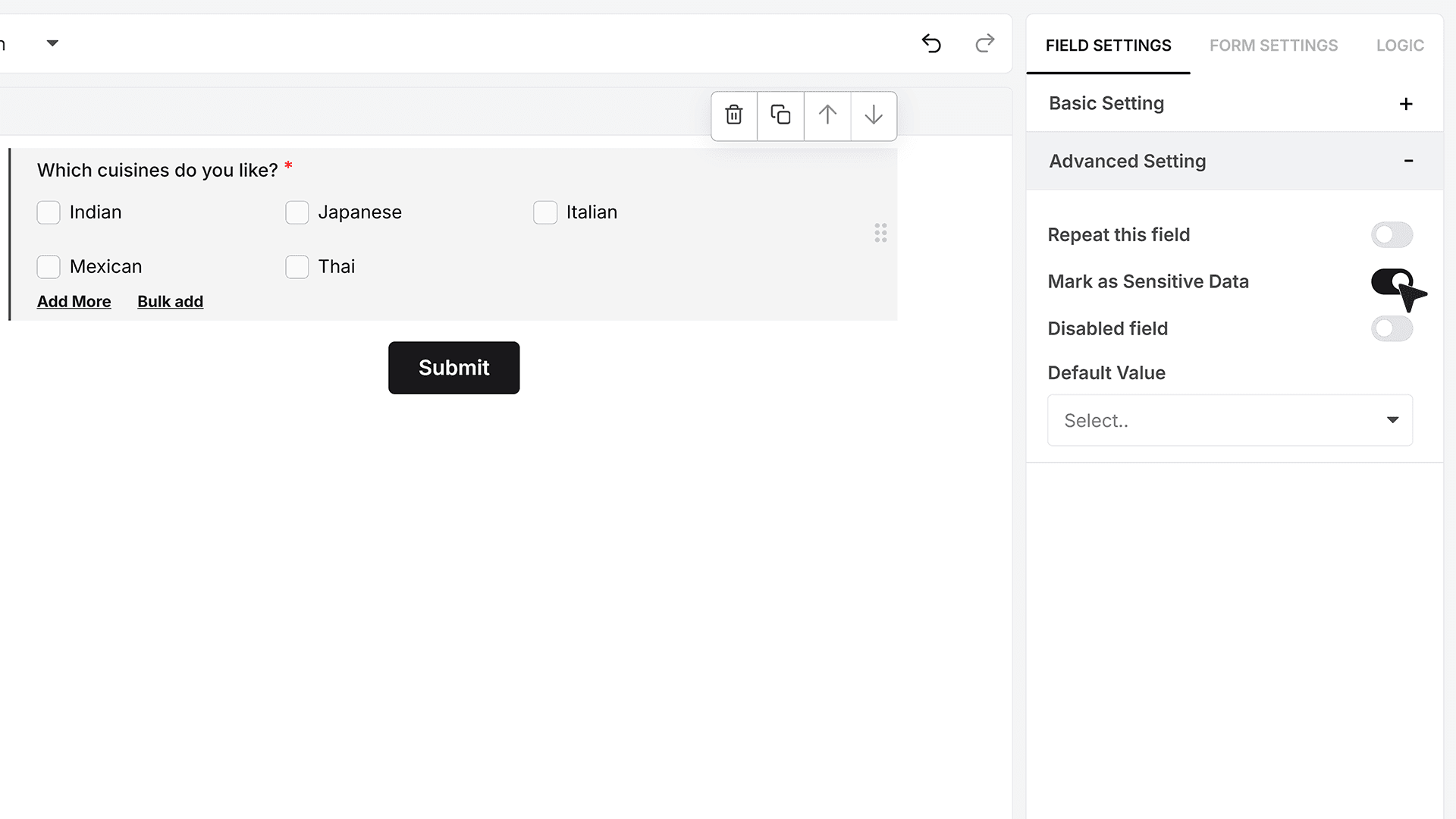Click the Bulk add link
This screenshot has height=819, width=1456.
170,302
